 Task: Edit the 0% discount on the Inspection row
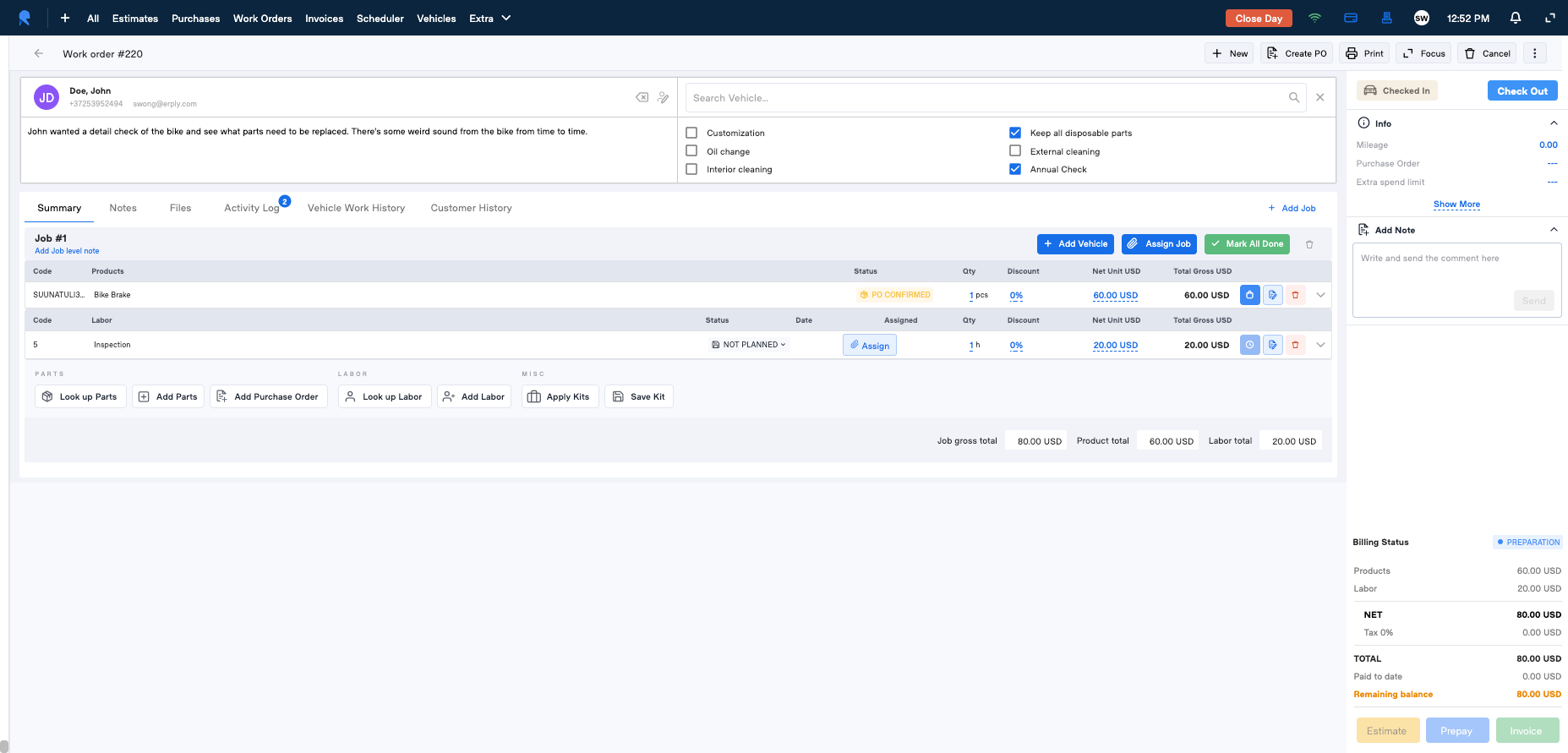(1016, 346)
